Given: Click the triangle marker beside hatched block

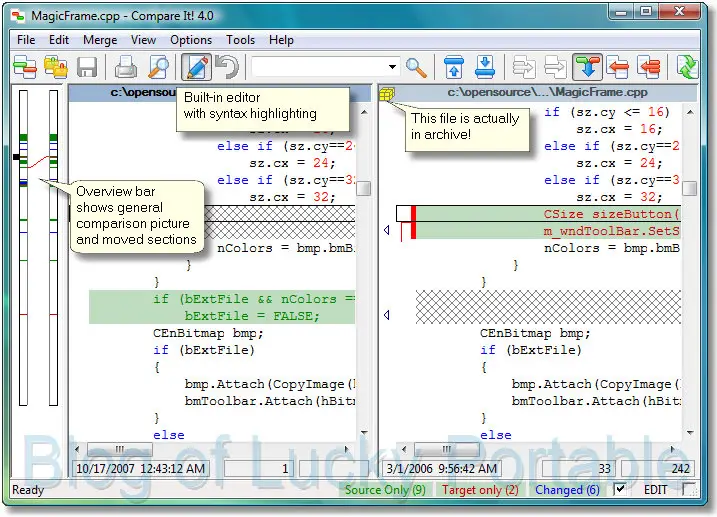Looking at the screenshot, I should tap(387, 314).
